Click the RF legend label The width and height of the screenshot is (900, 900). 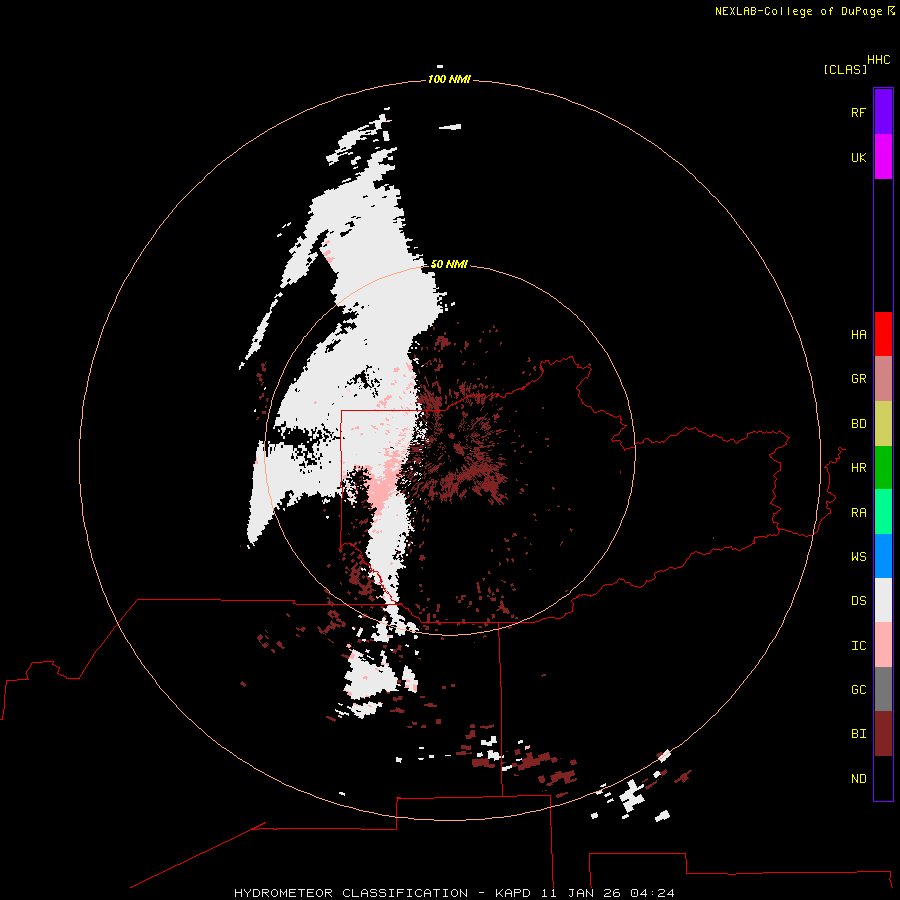point(859,113)
